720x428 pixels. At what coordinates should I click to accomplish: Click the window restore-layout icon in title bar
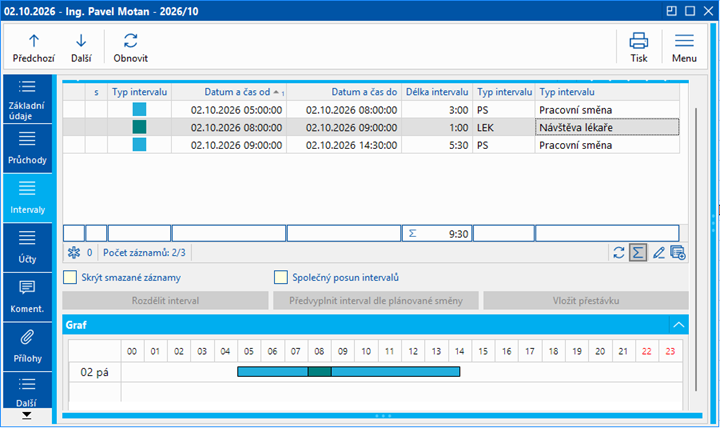(671, 11)
